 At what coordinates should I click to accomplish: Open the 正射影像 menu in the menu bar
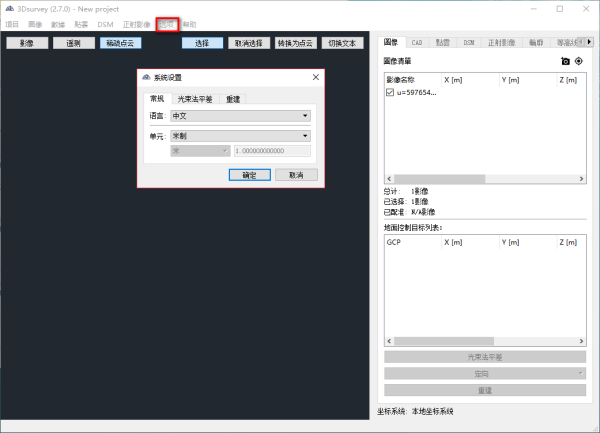click(x=136, y=24)
